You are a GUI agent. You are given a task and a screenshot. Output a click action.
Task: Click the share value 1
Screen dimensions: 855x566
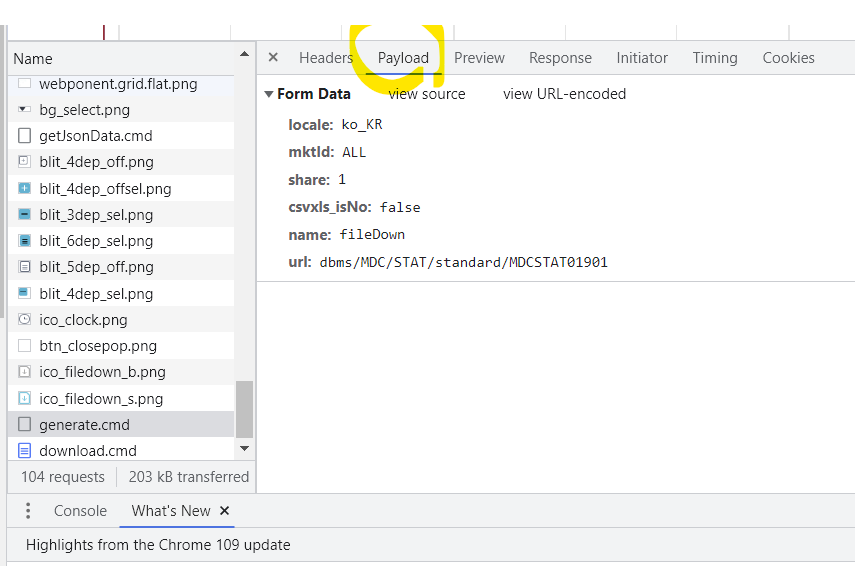[342, 179]
